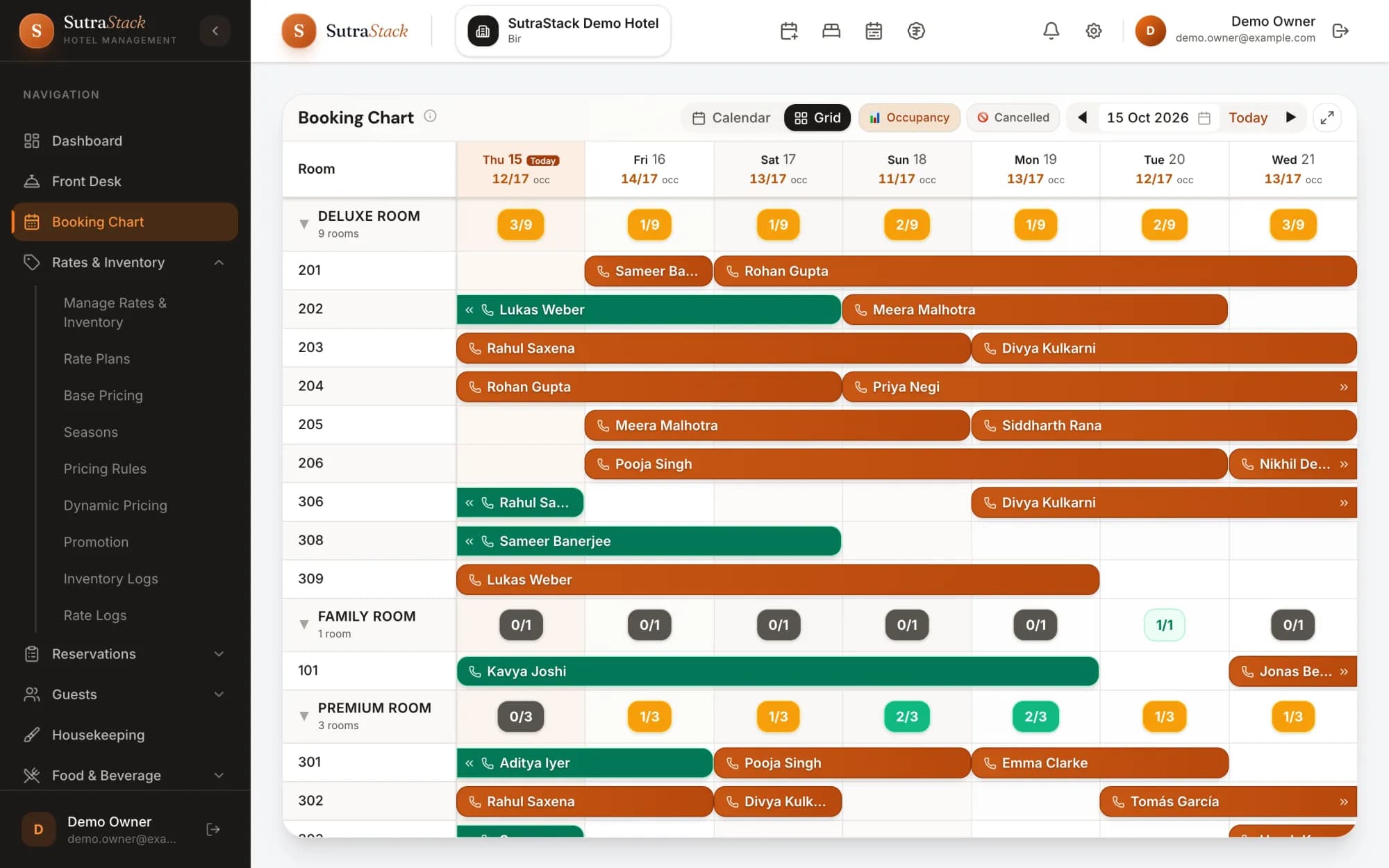The image size is (1389, 868).
Task: Expand booking chart to fullscreen
Action: pos(1327,117)
